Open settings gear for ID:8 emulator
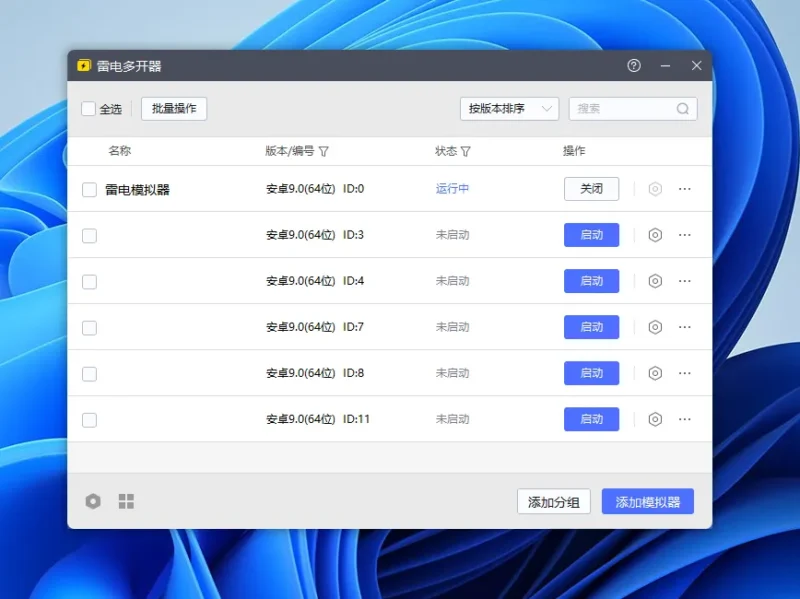800x599 pixels. click(x=655, y=373)
